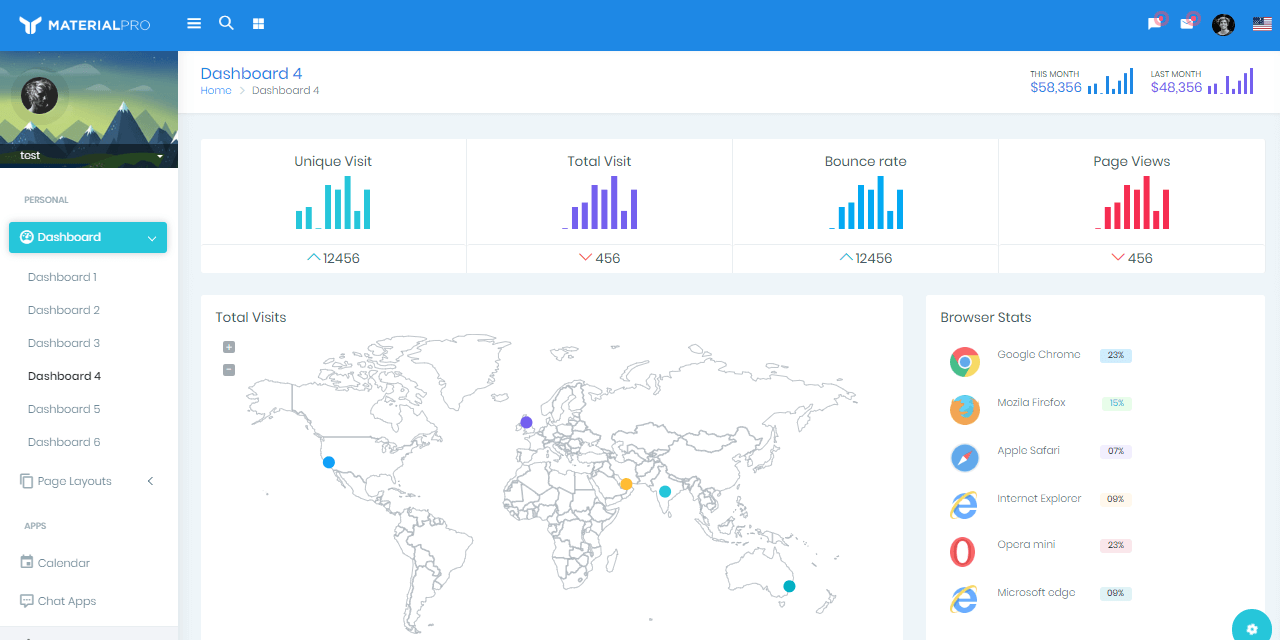Click the profile avatar in top bar
1280x640 pixels.
(1223, 24)
